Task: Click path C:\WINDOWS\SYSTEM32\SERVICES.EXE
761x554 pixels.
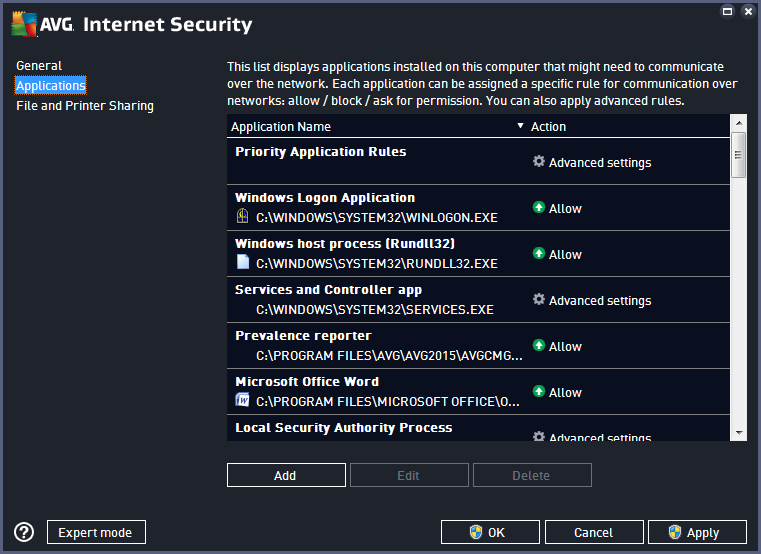Action: [x=375, y=310]
